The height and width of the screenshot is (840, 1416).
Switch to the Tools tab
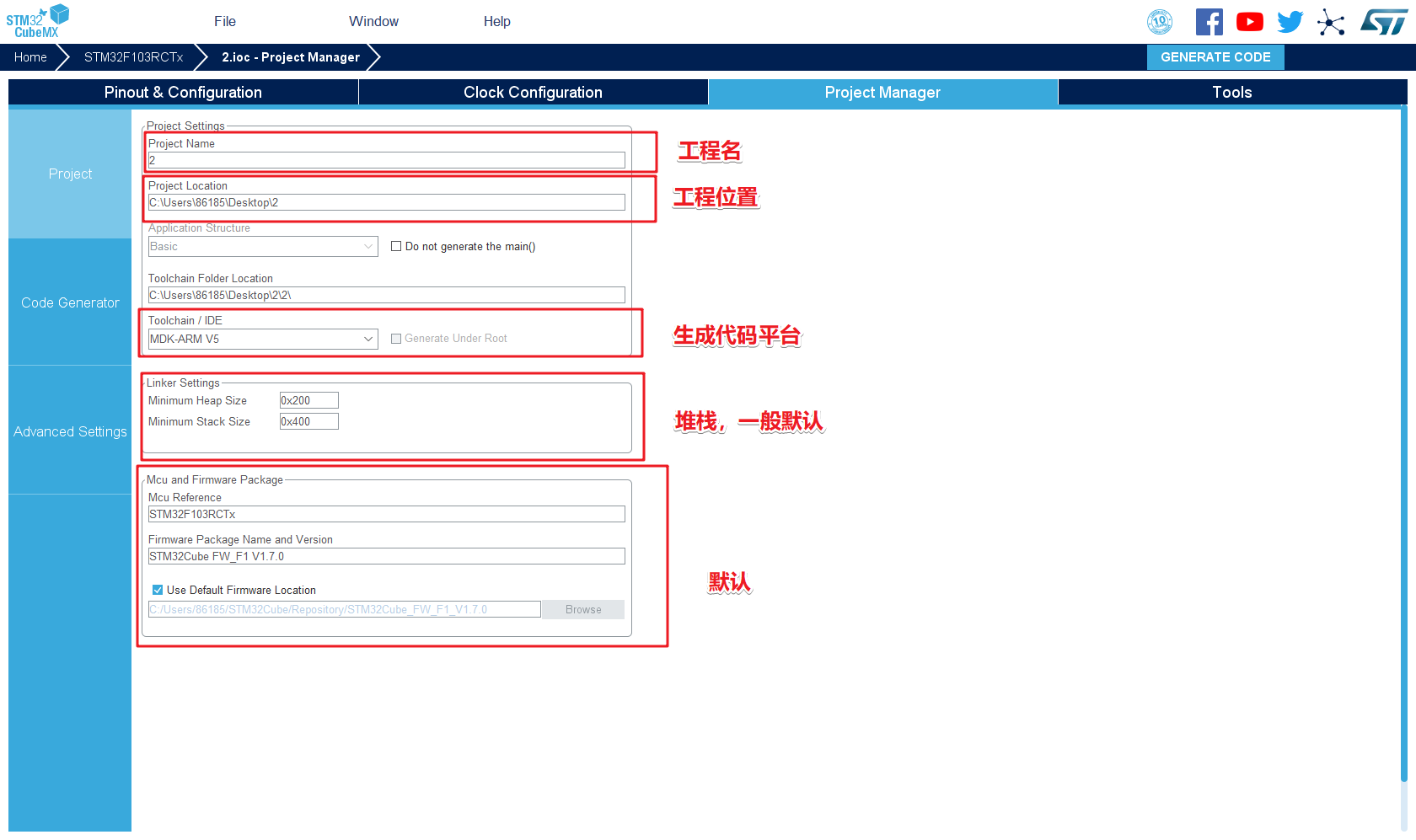pos(1232,93)
